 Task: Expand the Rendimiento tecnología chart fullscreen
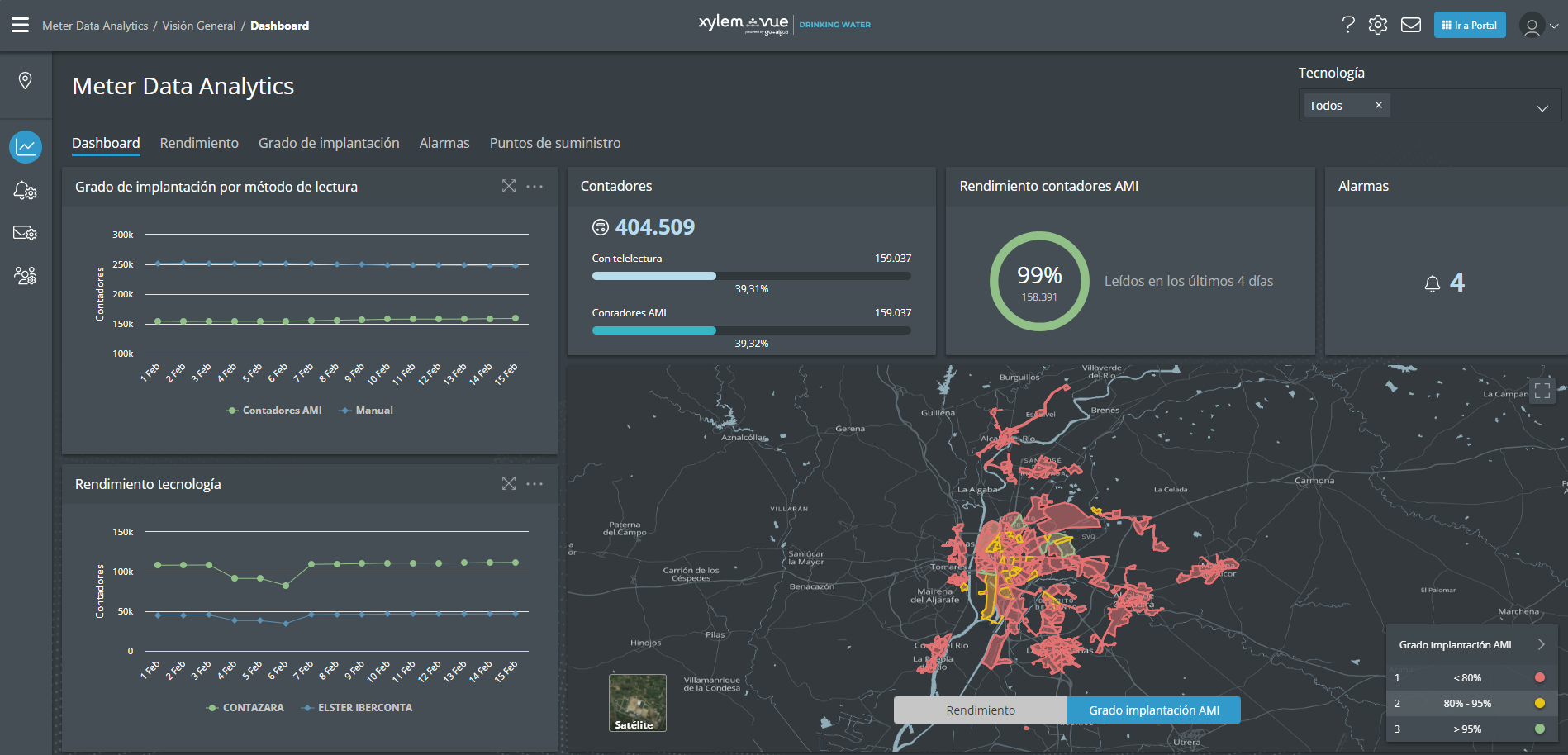pyautogui.click(x=509, y=483)
